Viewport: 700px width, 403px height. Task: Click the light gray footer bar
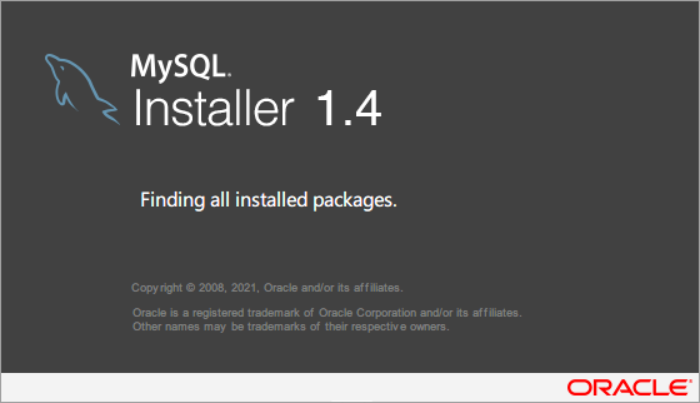tap(350, 387)
